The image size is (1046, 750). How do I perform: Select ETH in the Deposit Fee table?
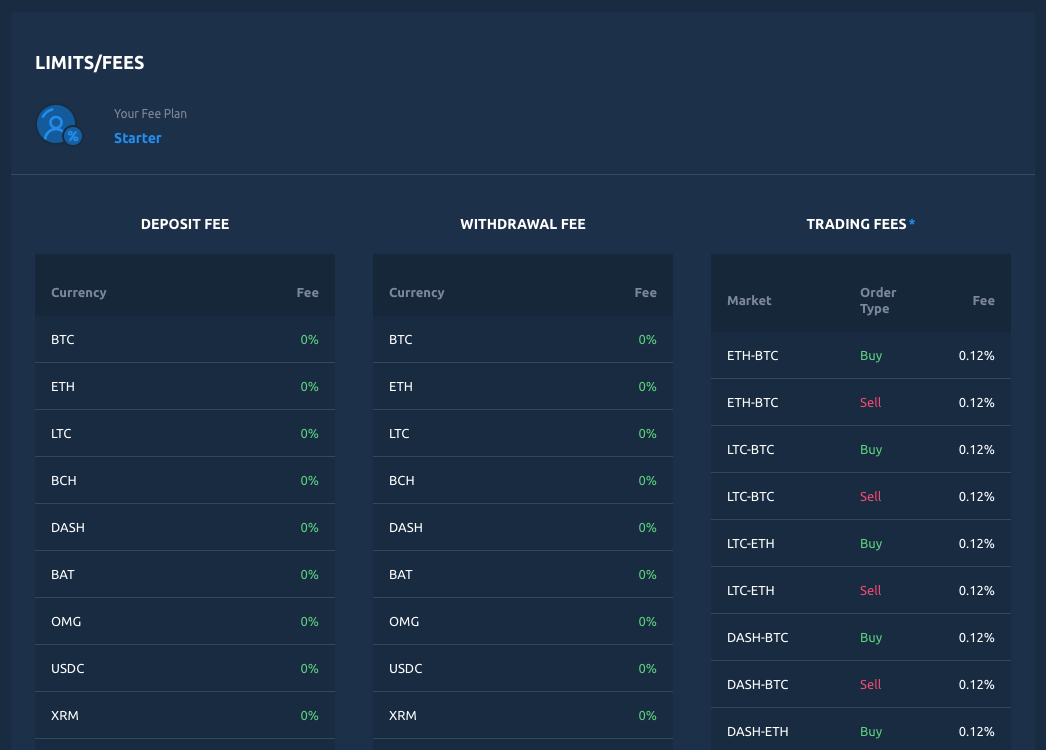tap(63, 386)
